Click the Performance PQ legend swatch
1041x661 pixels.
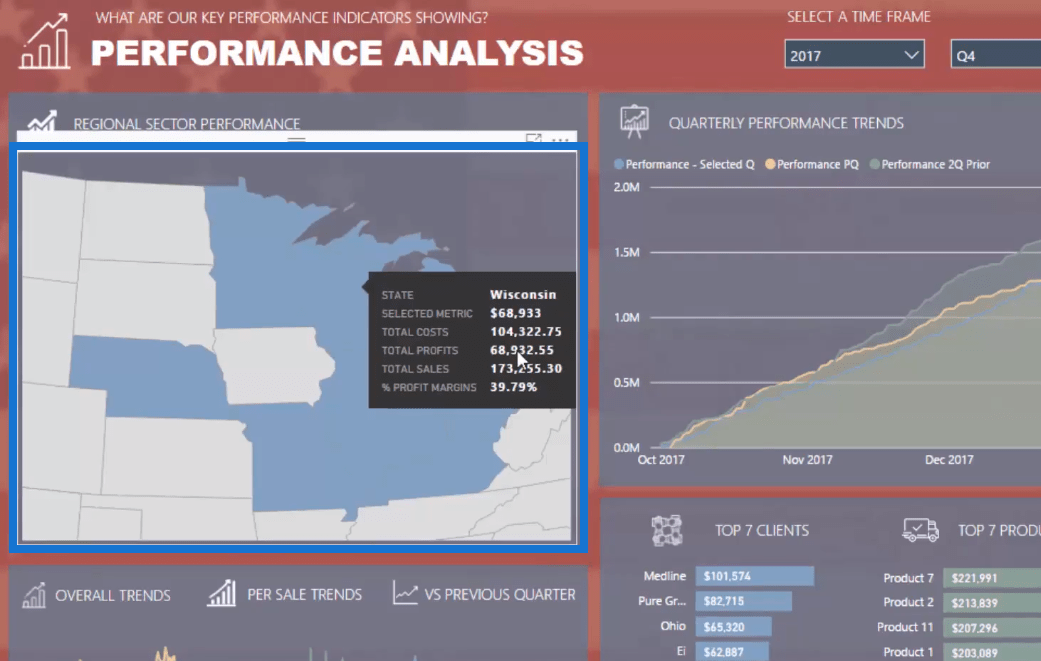(770, 164)
